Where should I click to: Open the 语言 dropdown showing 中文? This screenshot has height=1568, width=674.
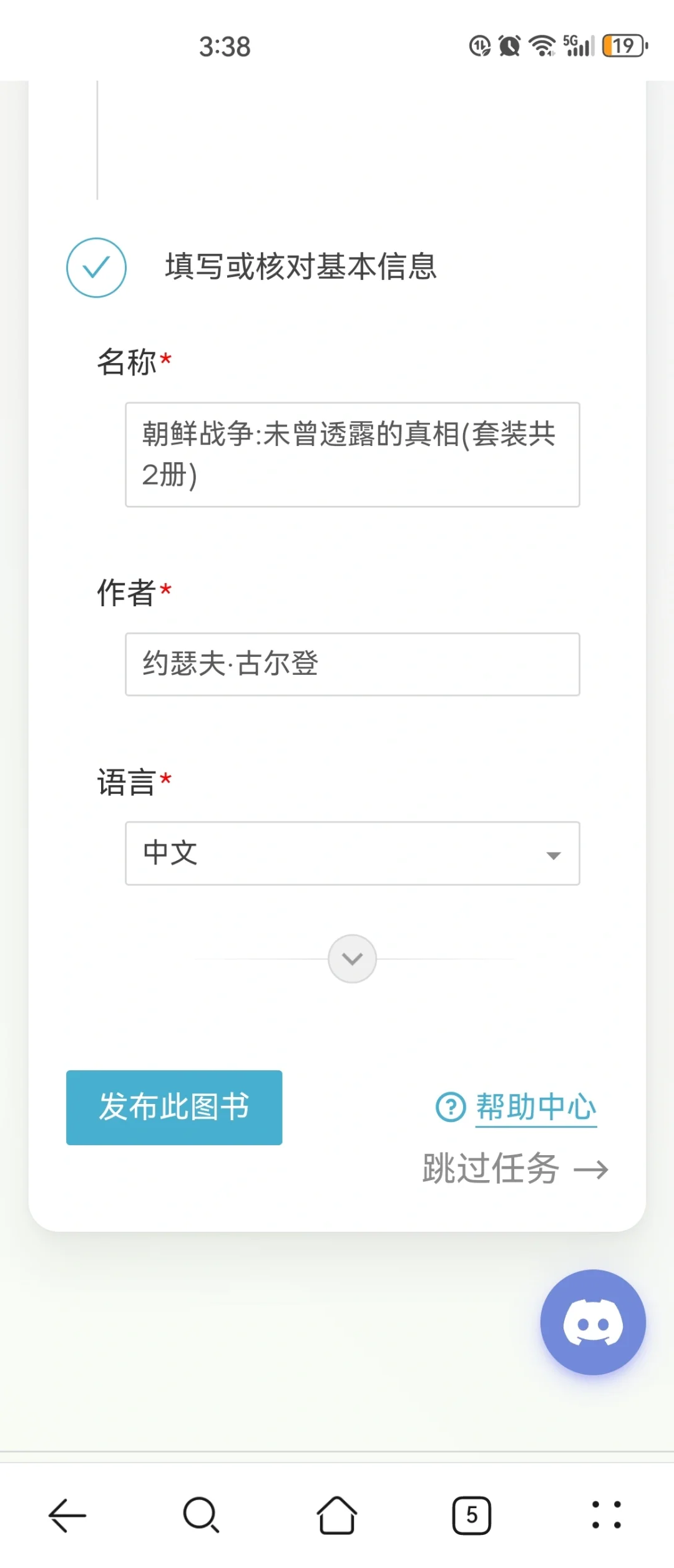pos(353,853)
